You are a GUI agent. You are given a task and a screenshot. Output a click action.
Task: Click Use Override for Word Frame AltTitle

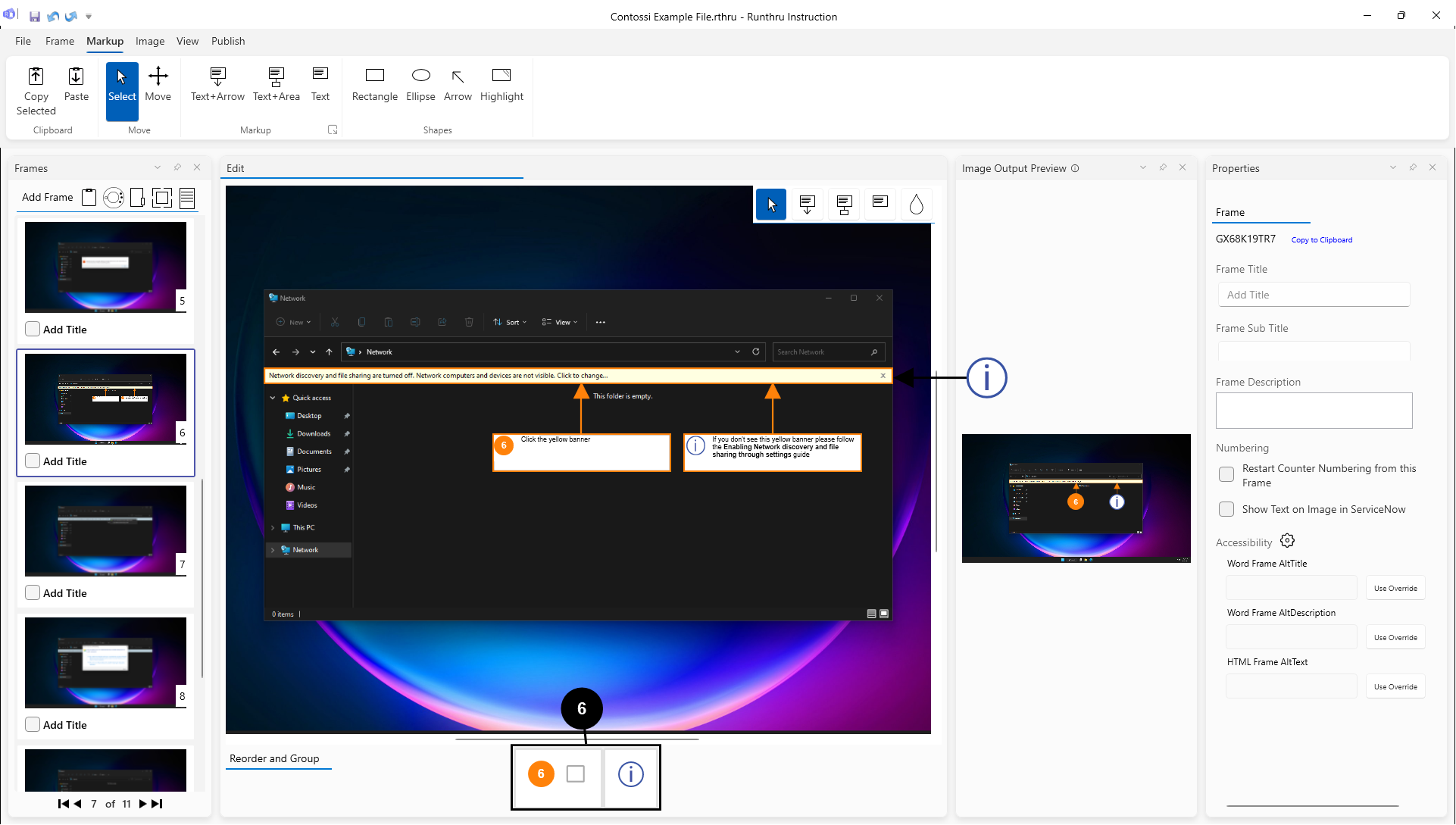[x=1395, y=588]
